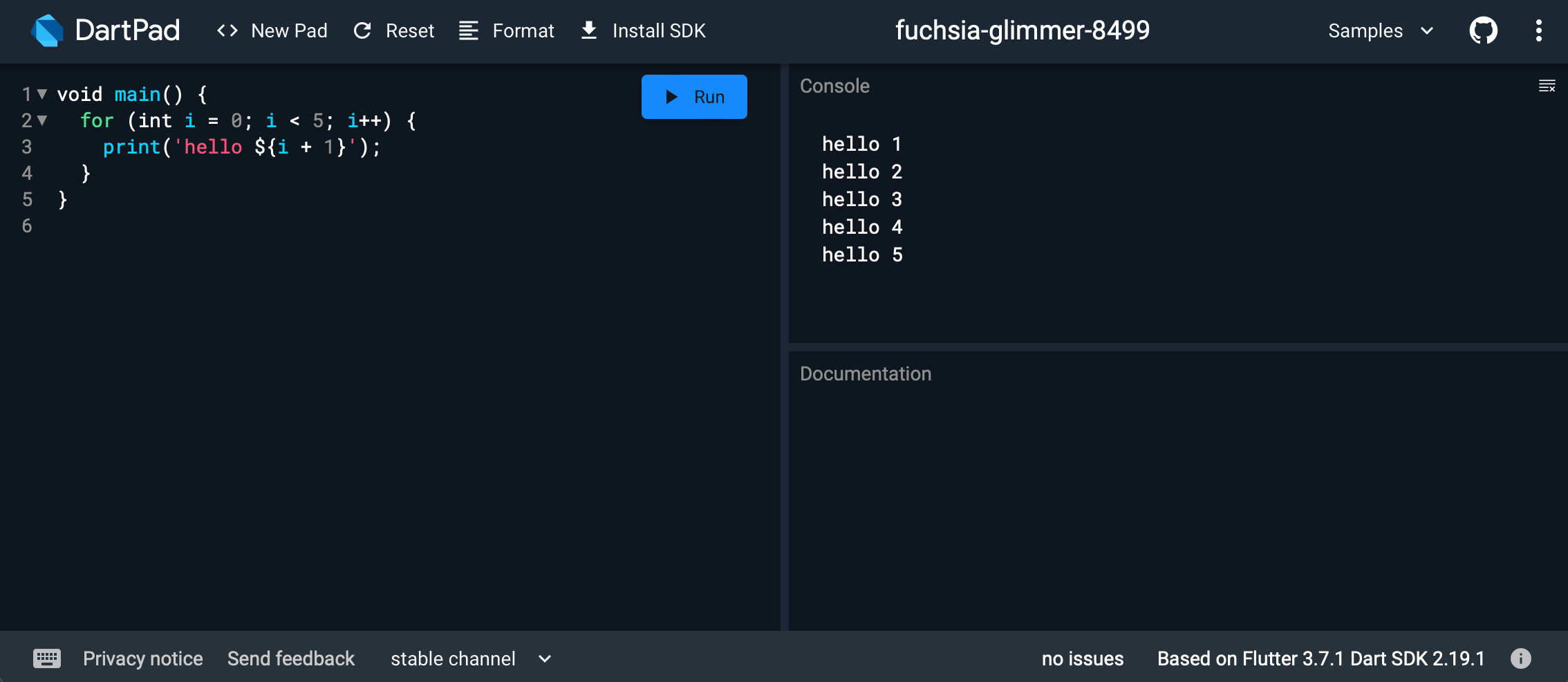Click the DartPad logo icon
The image size is (1568, 682).
point(47,30)
